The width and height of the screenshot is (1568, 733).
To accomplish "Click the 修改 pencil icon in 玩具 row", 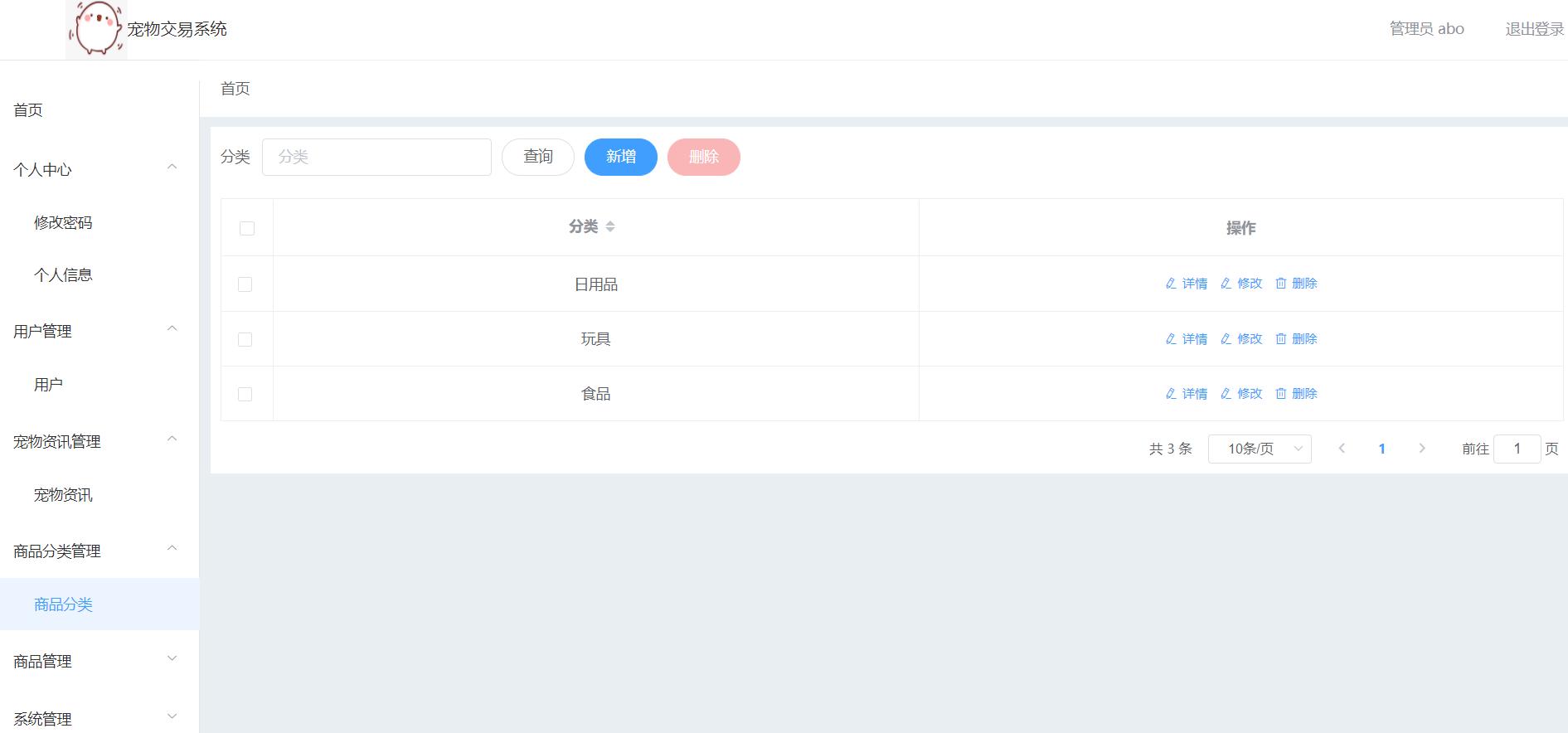I will [1226, 339].
